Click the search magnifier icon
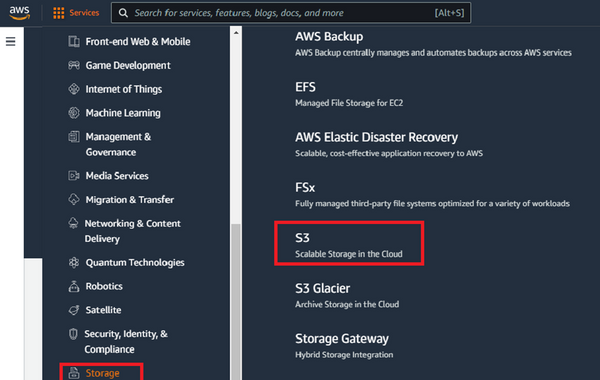Image resolution: width=600 pixels, height=380 pixels. tap(123, 13)
